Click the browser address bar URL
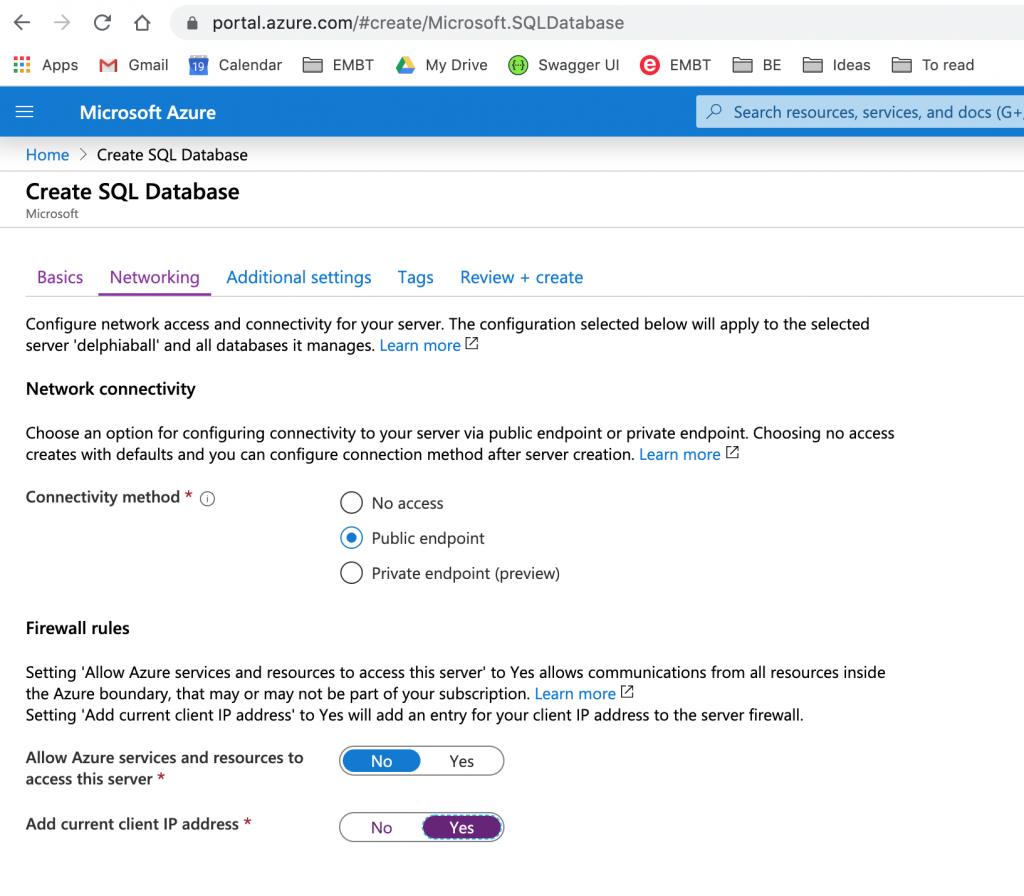The width and height of the screenshot is (1024, 896). 418,23
